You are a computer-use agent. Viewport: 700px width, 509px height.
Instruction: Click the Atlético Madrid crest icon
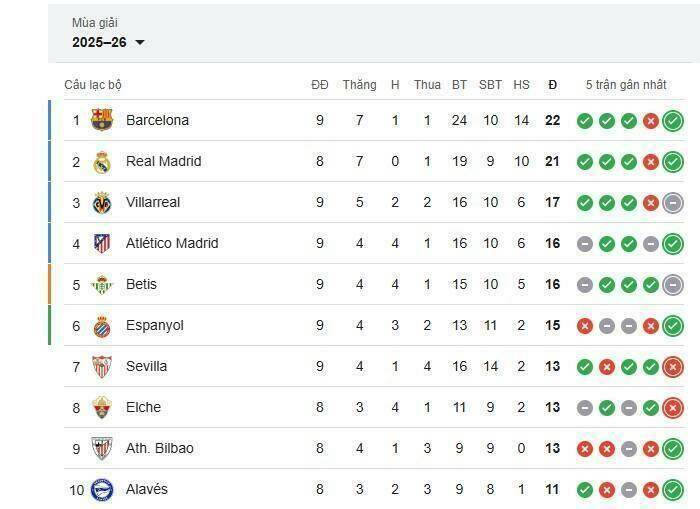point(102,243)
